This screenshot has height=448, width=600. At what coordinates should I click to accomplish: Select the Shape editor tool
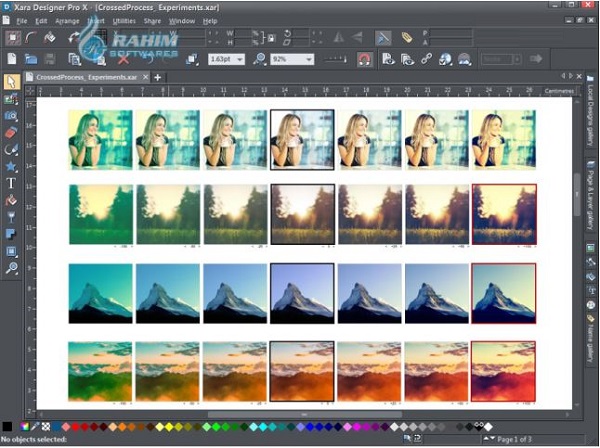(11, 150)
